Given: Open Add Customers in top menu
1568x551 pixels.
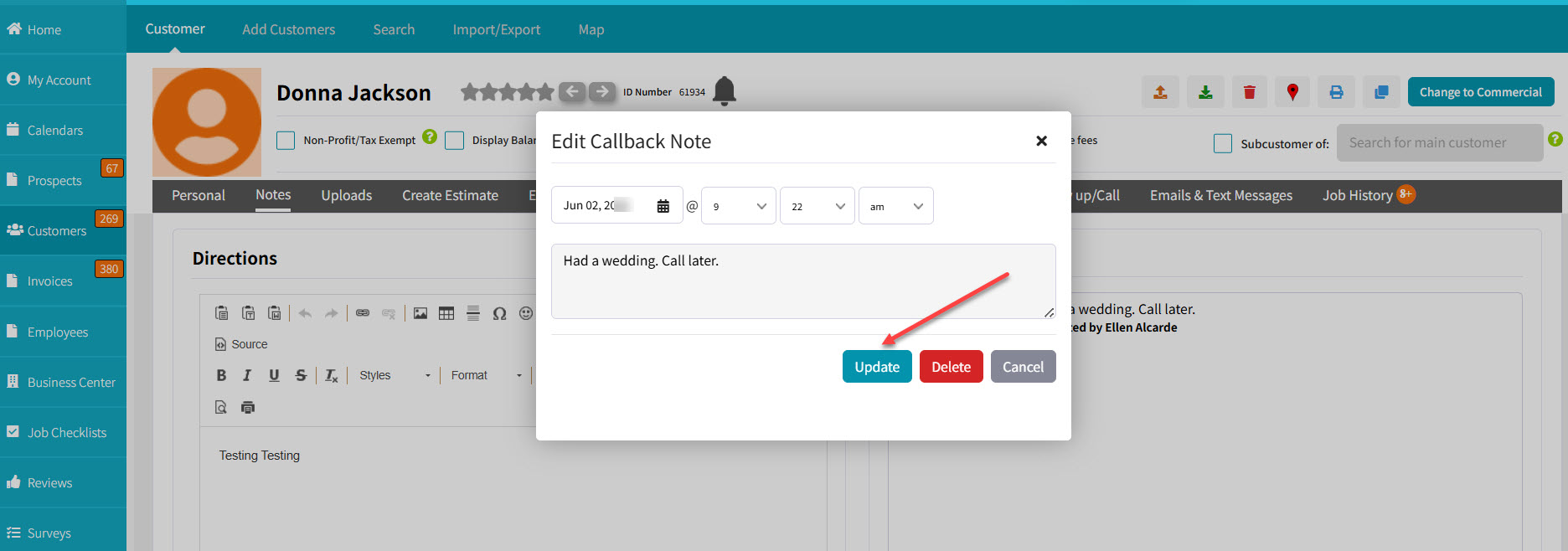Looking at the screenshot, I should [x=288, y=29].
